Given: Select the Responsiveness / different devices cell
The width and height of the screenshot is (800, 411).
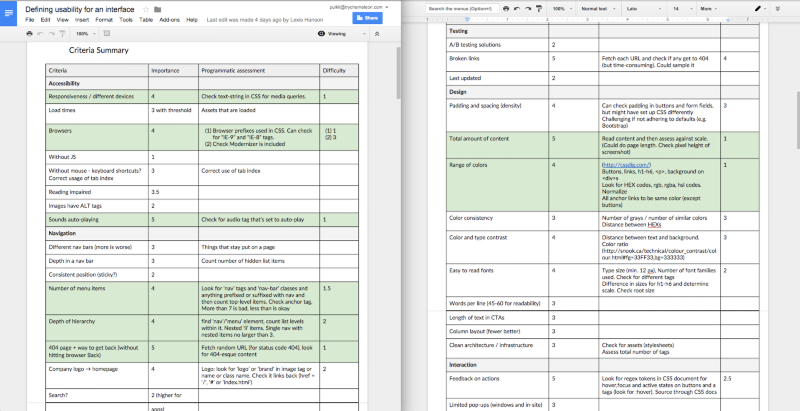Looking at the screenshot, I should [97, 96].
